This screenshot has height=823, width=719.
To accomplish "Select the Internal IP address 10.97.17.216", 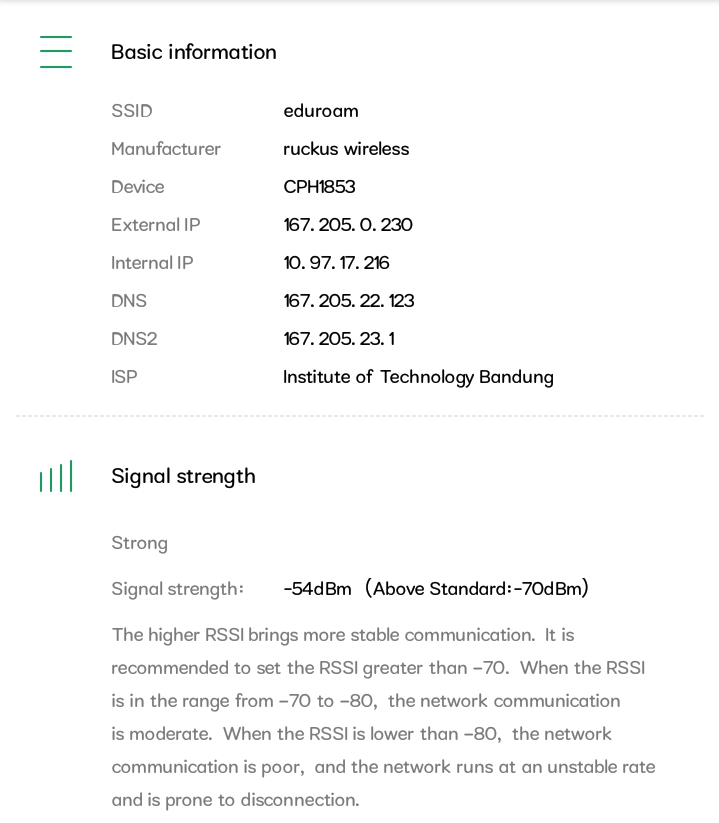I will coord(336,263).
